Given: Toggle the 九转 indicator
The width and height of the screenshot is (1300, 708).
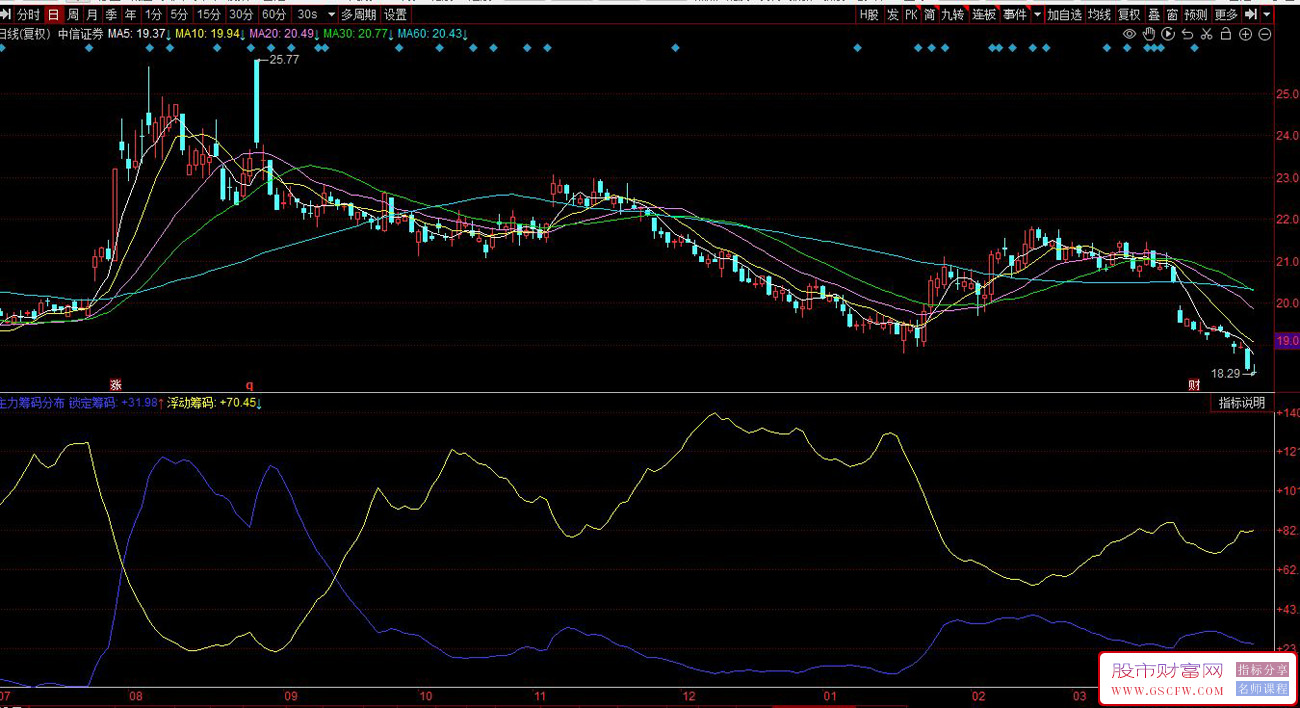Looking at the screenshot, I should pyautogui.click(x=954, y=15).
